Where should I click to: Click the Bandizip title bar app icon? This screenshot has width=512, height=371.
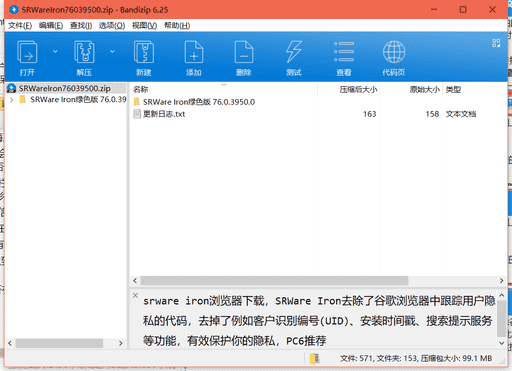14,10
